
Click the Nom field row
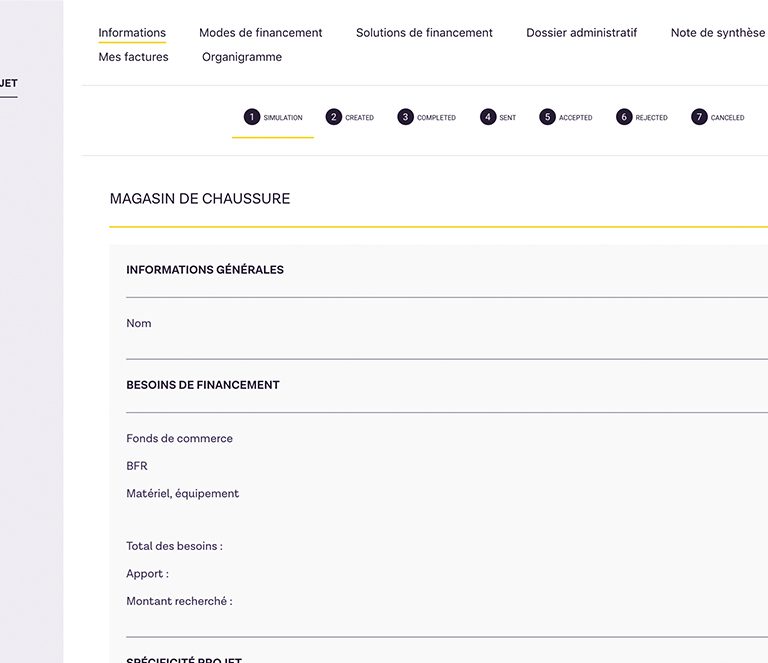click(x=139, y=324)
